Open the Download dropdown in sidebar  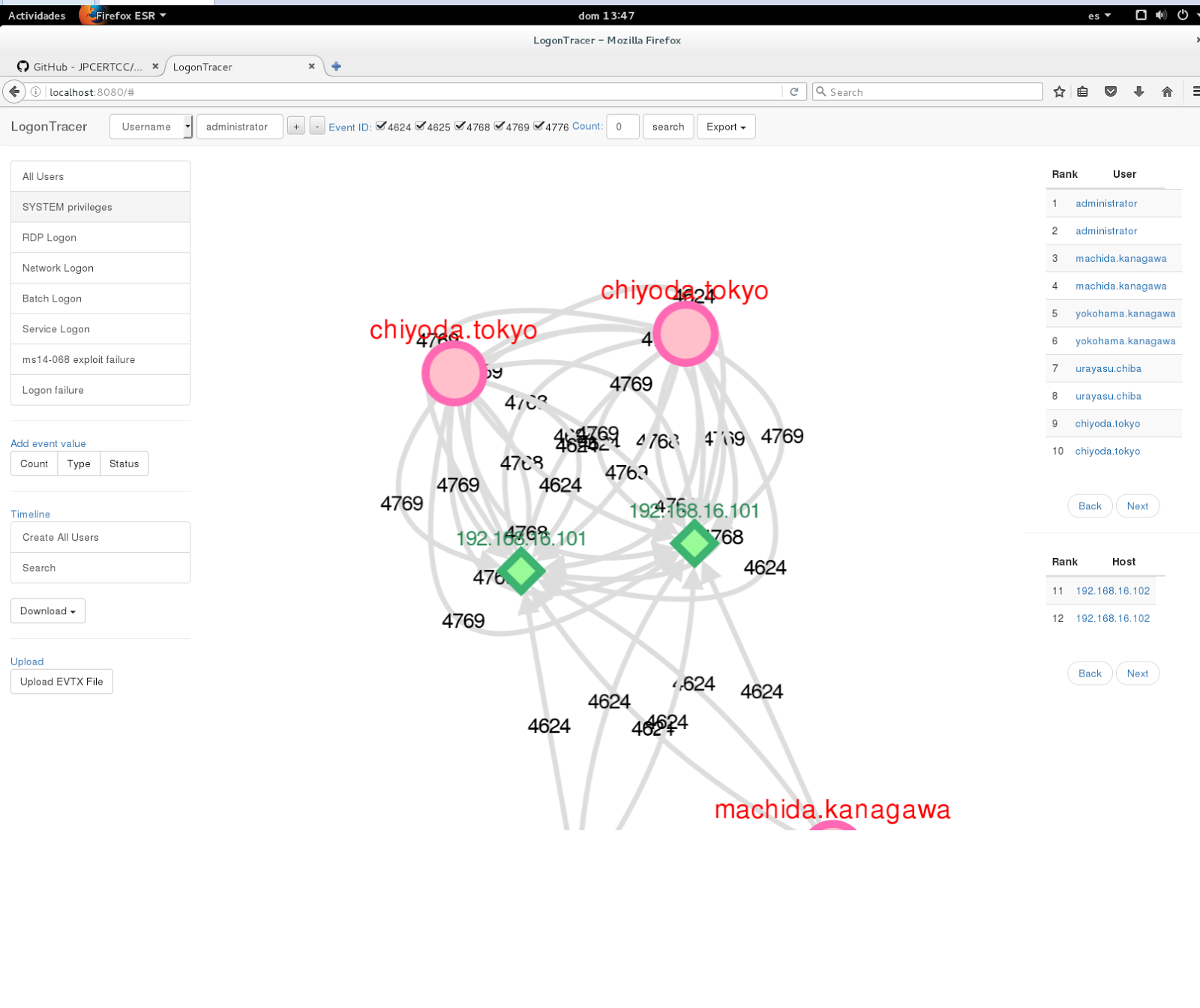(47, 610)
